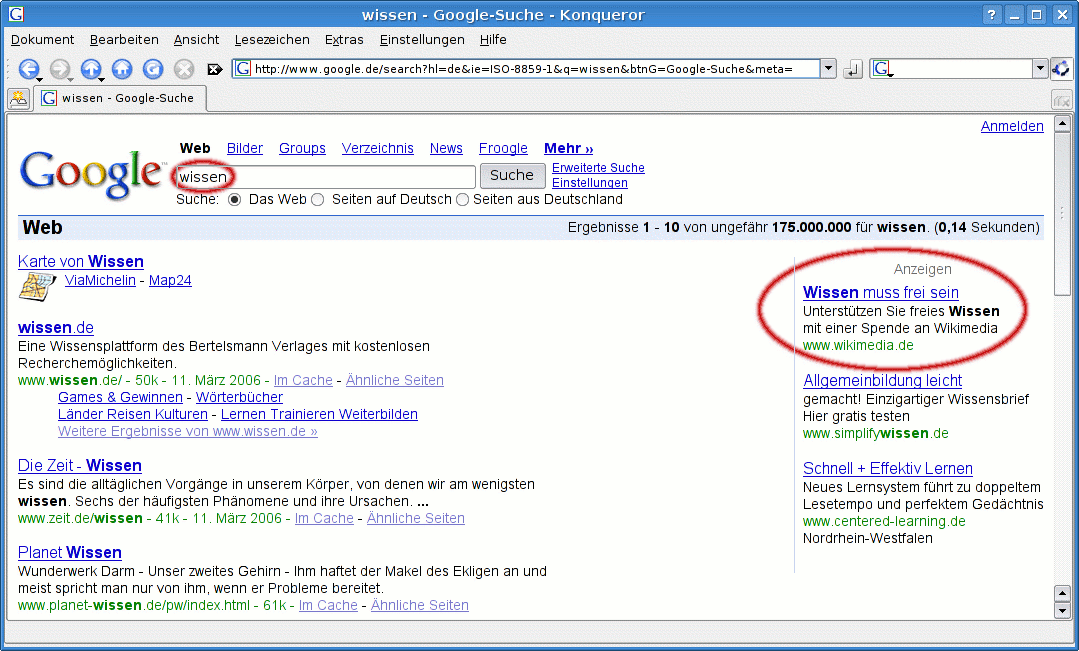Screen dimensions: 1079x651
Task: Click the Google search input field
Action: point(326,177)
